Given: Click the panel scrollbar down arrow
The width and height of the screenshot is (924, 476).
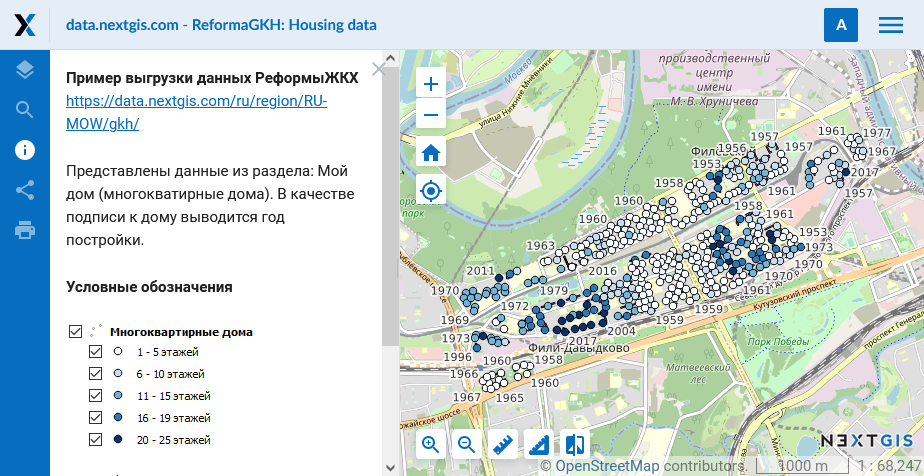Looking at the screenshot, I should coord(390,469).
